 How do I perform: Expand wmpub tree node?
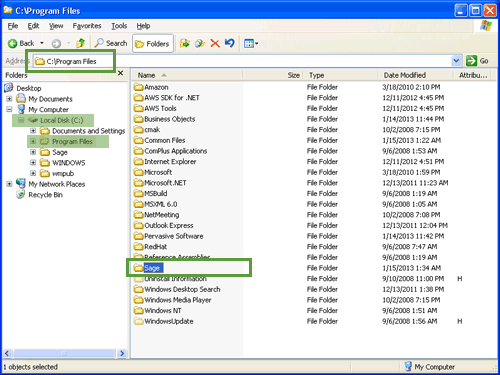(33, 173)
